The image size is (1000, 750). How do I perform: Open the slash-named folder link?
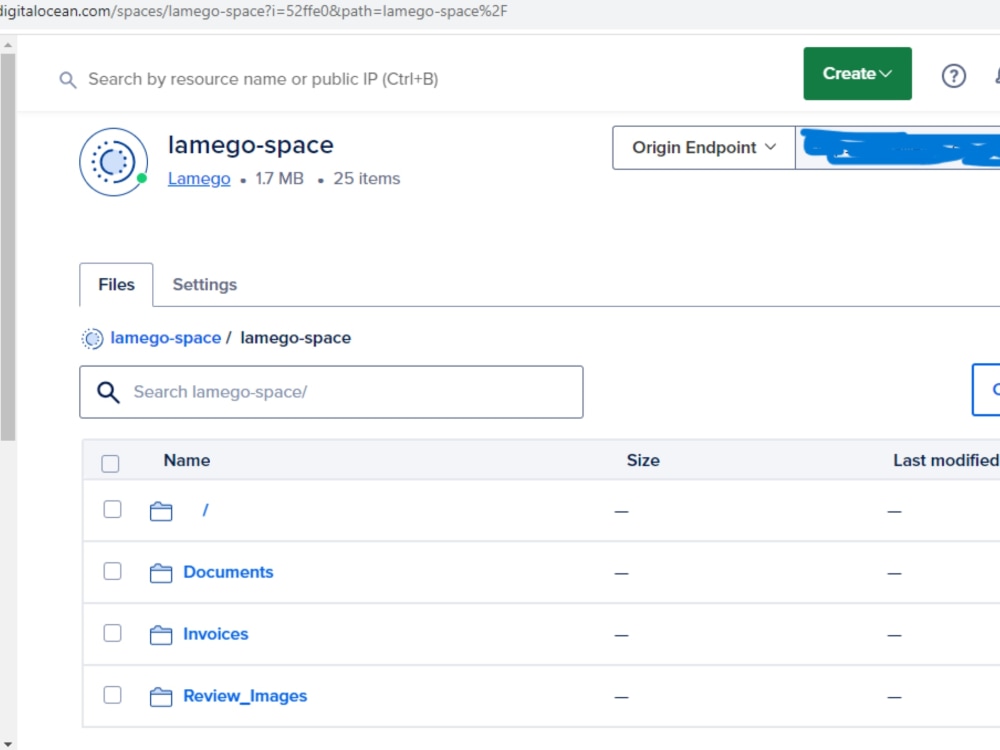pos(205,510)
